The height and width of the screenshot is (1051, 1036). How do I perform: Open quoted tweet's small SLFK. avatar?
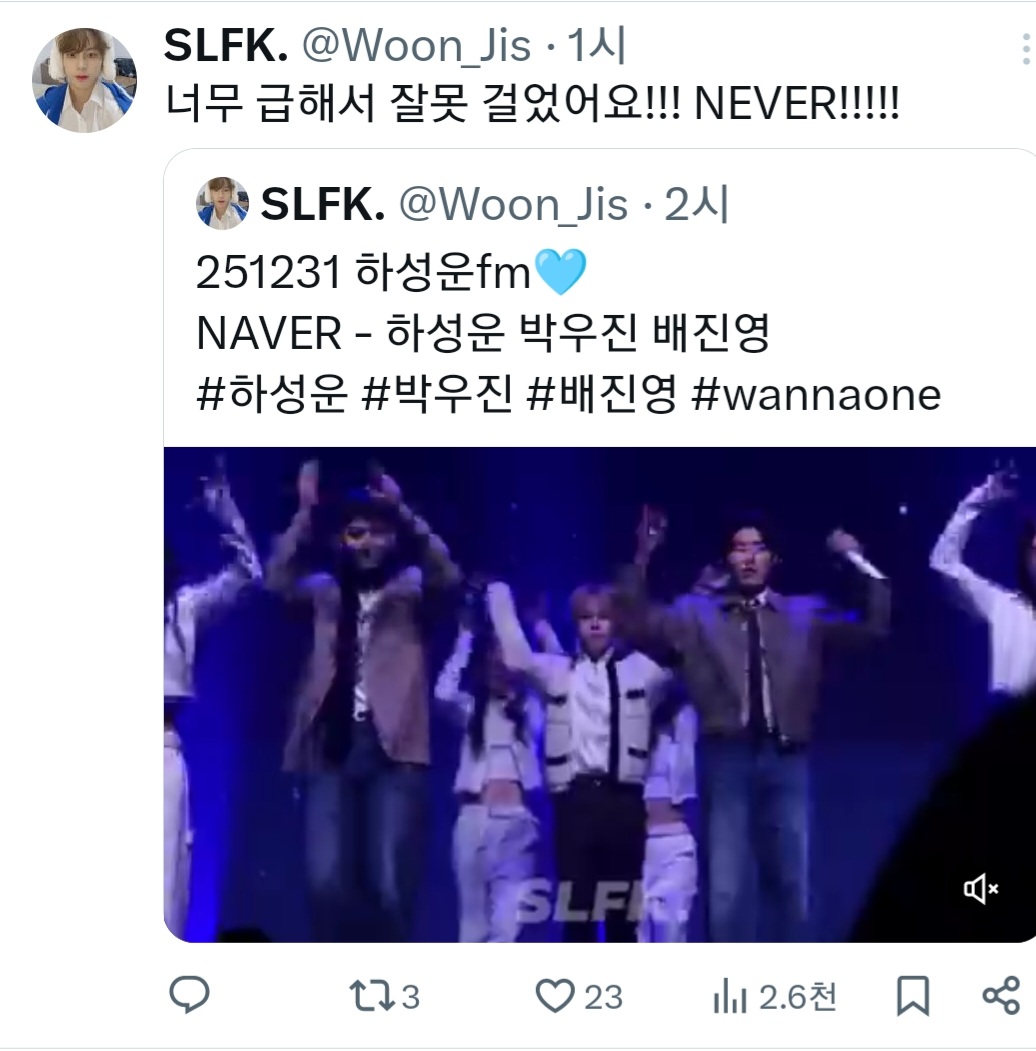pos(222,203)
